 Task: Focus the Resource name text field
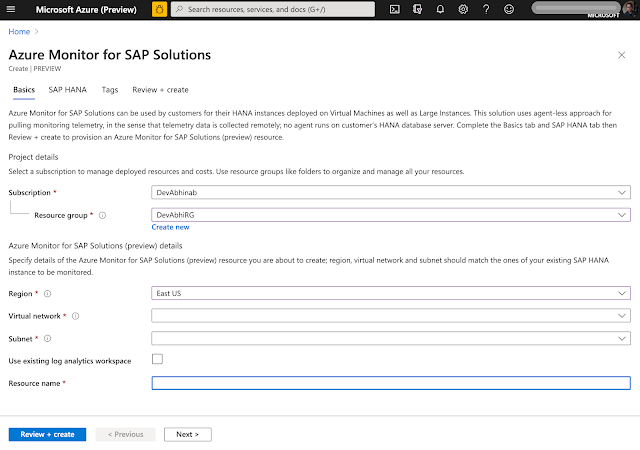tap(390, 382)
